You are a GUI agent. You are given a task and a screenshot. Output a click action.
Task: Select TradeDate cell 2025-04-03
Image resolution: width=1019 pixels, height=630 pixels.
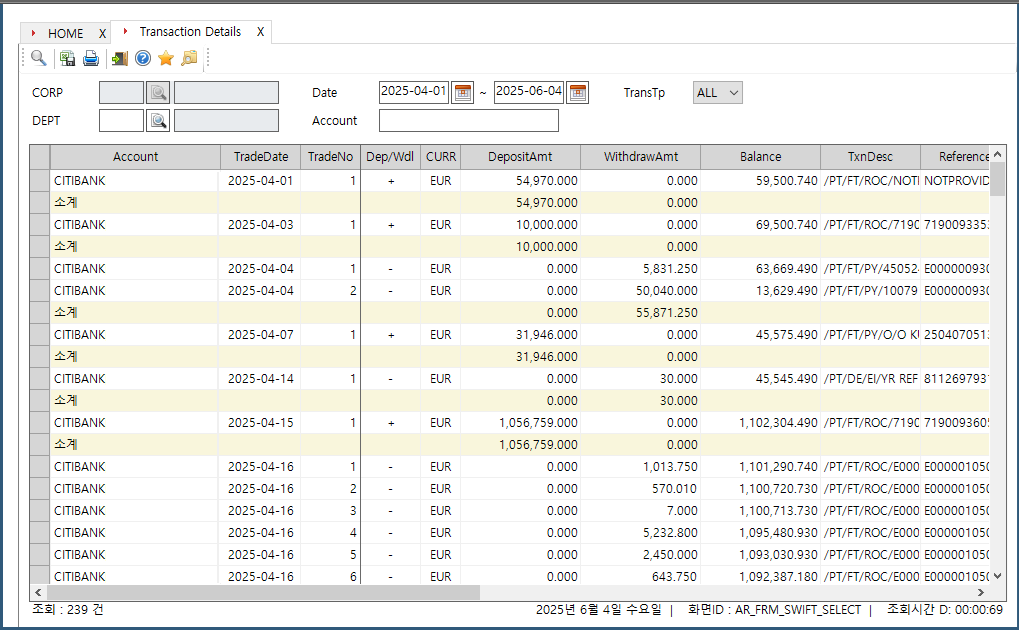(x=261, y=225)
